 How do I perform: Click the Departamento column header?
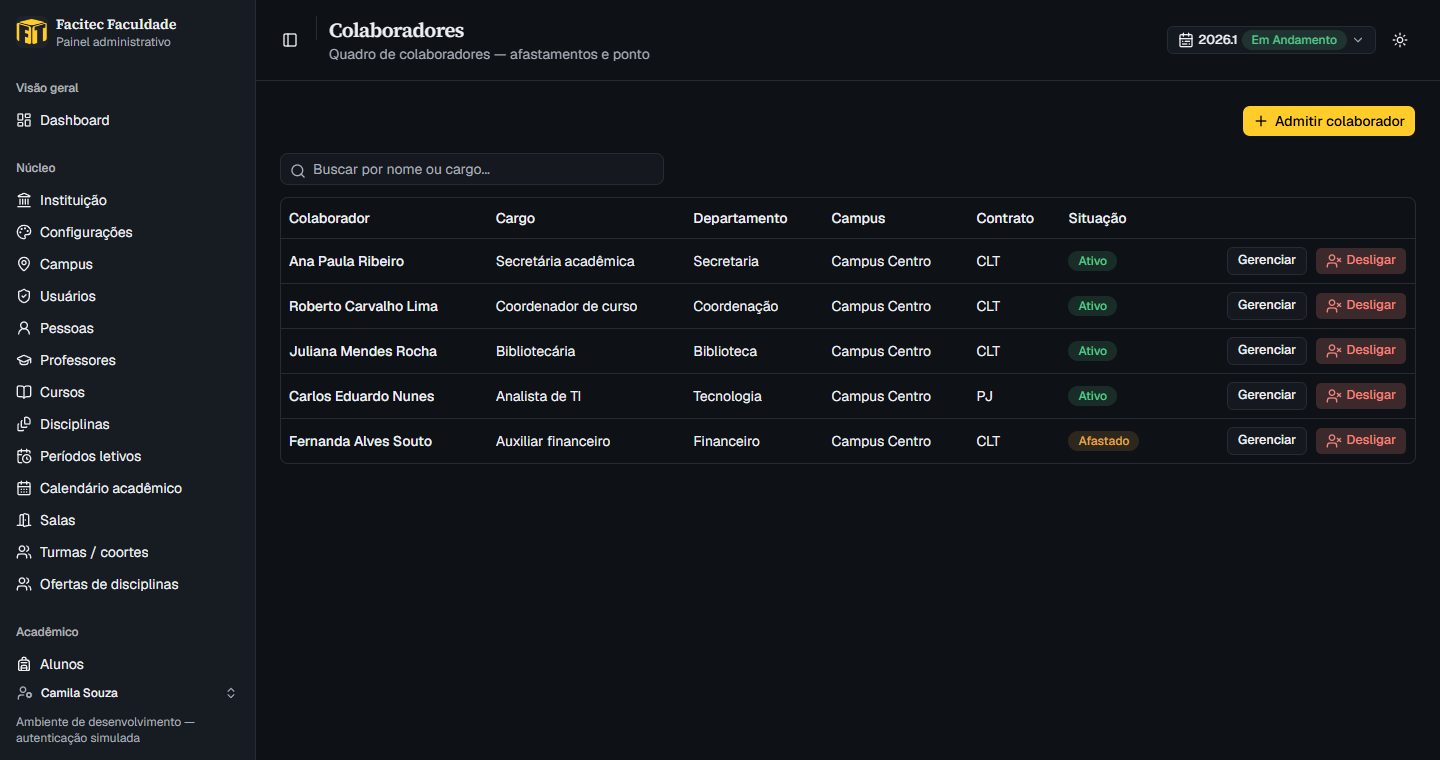click(740, 218)
